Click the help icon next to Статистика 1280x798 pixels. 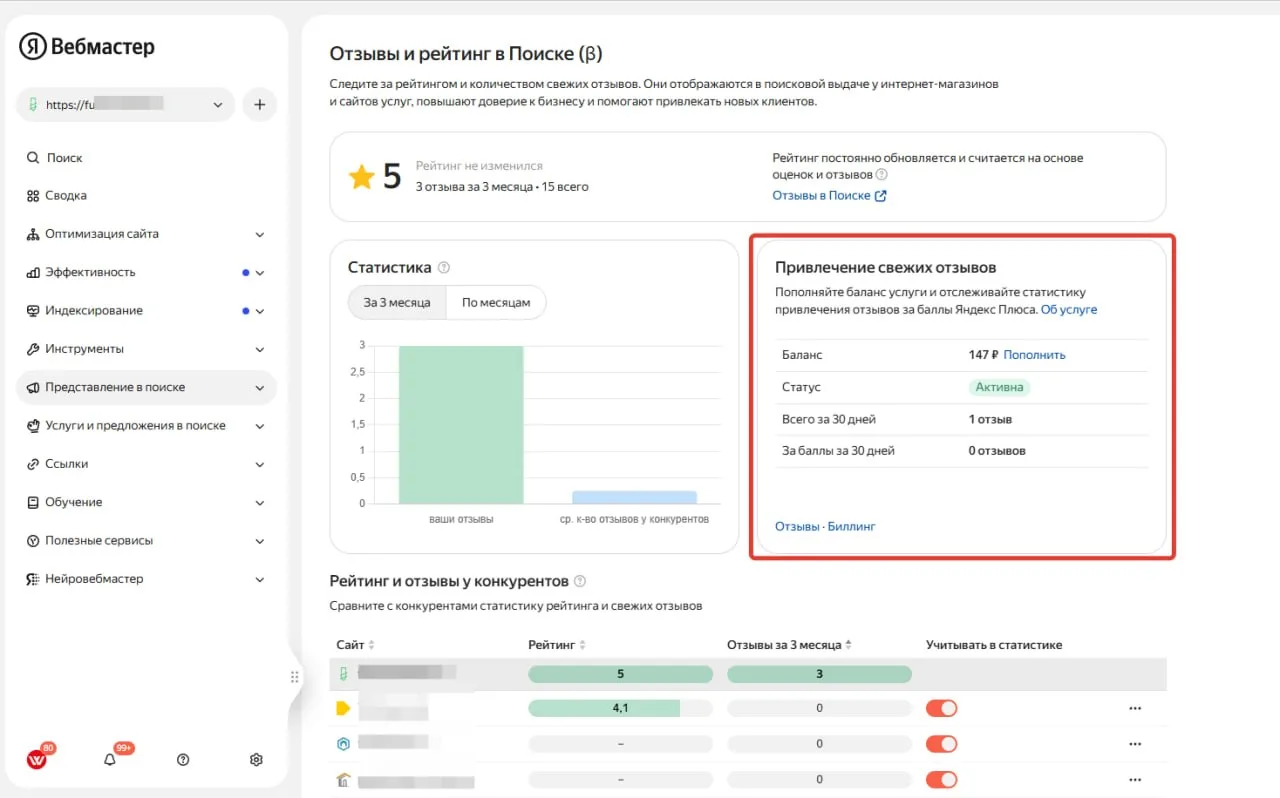[x=444, y=267]
